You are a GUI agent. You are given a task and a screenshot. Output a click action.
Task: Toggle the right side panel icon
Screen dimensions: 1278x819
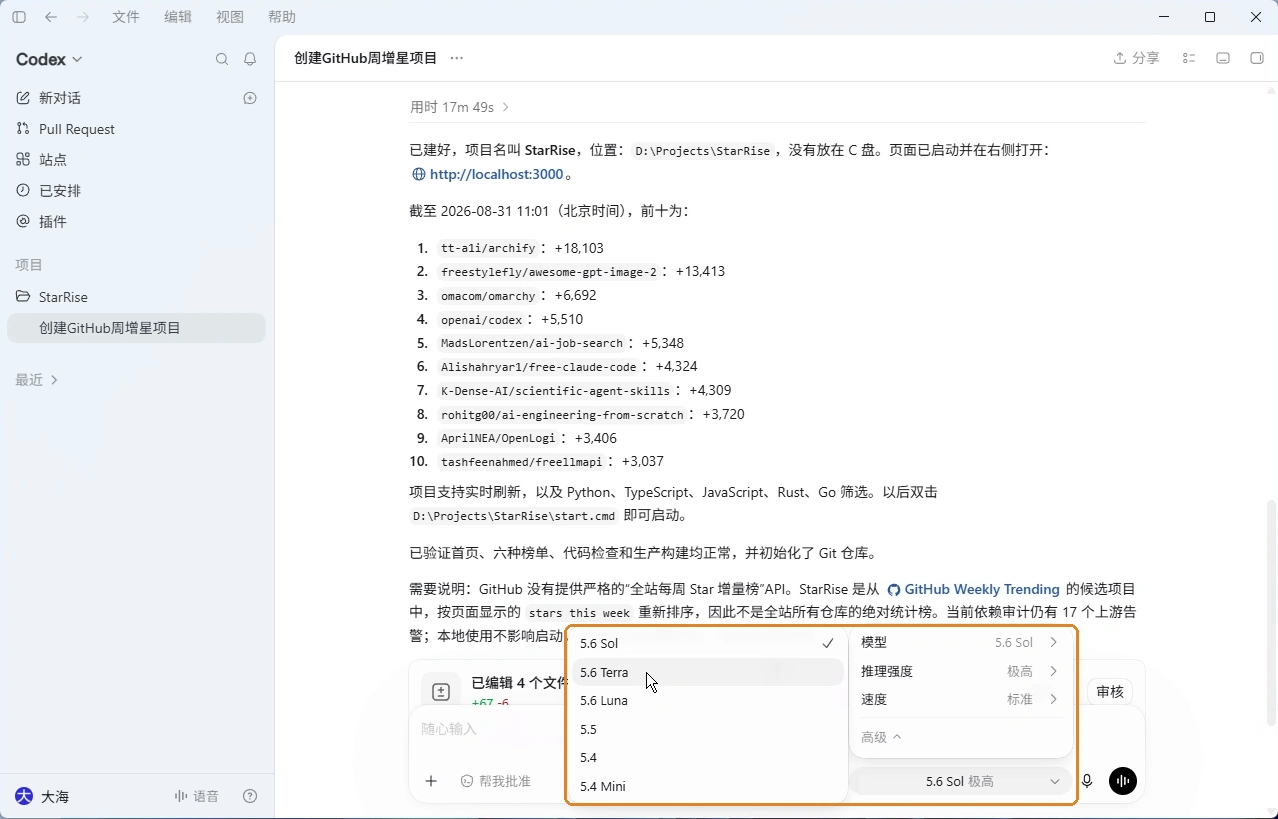tap(1257, 58)
